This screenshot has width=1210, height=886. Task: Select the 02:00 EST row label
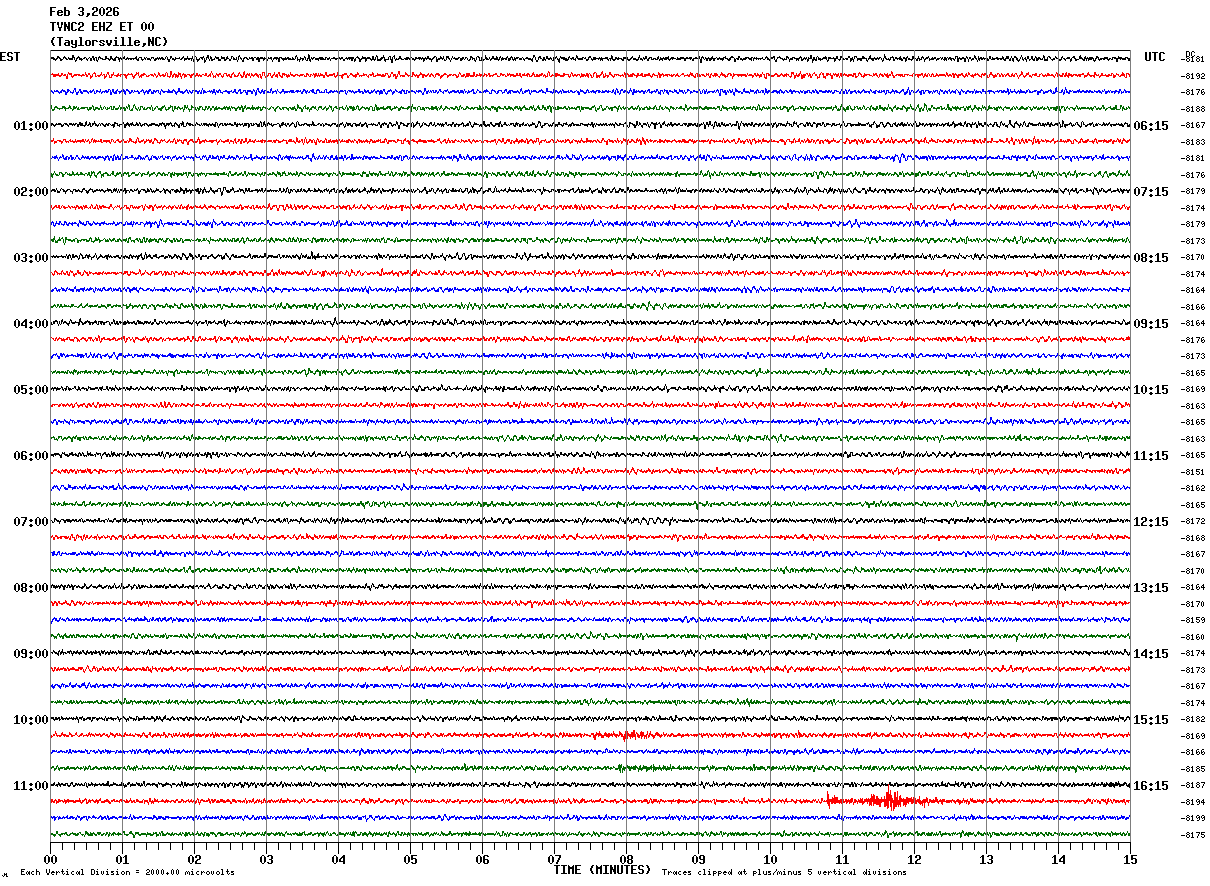click(31, 192)
